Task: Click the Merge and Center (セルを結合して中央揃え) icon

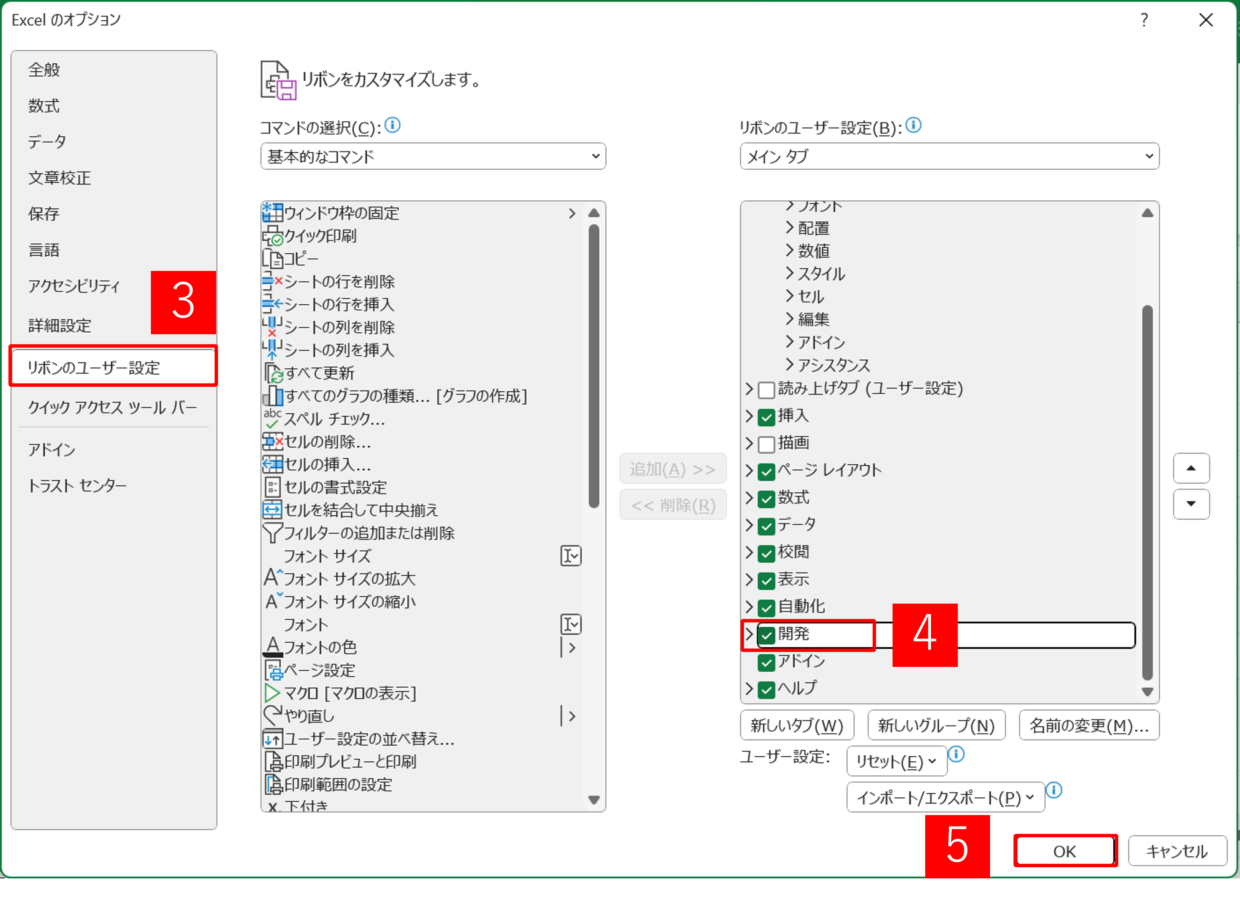Action: tap(272, 510)
